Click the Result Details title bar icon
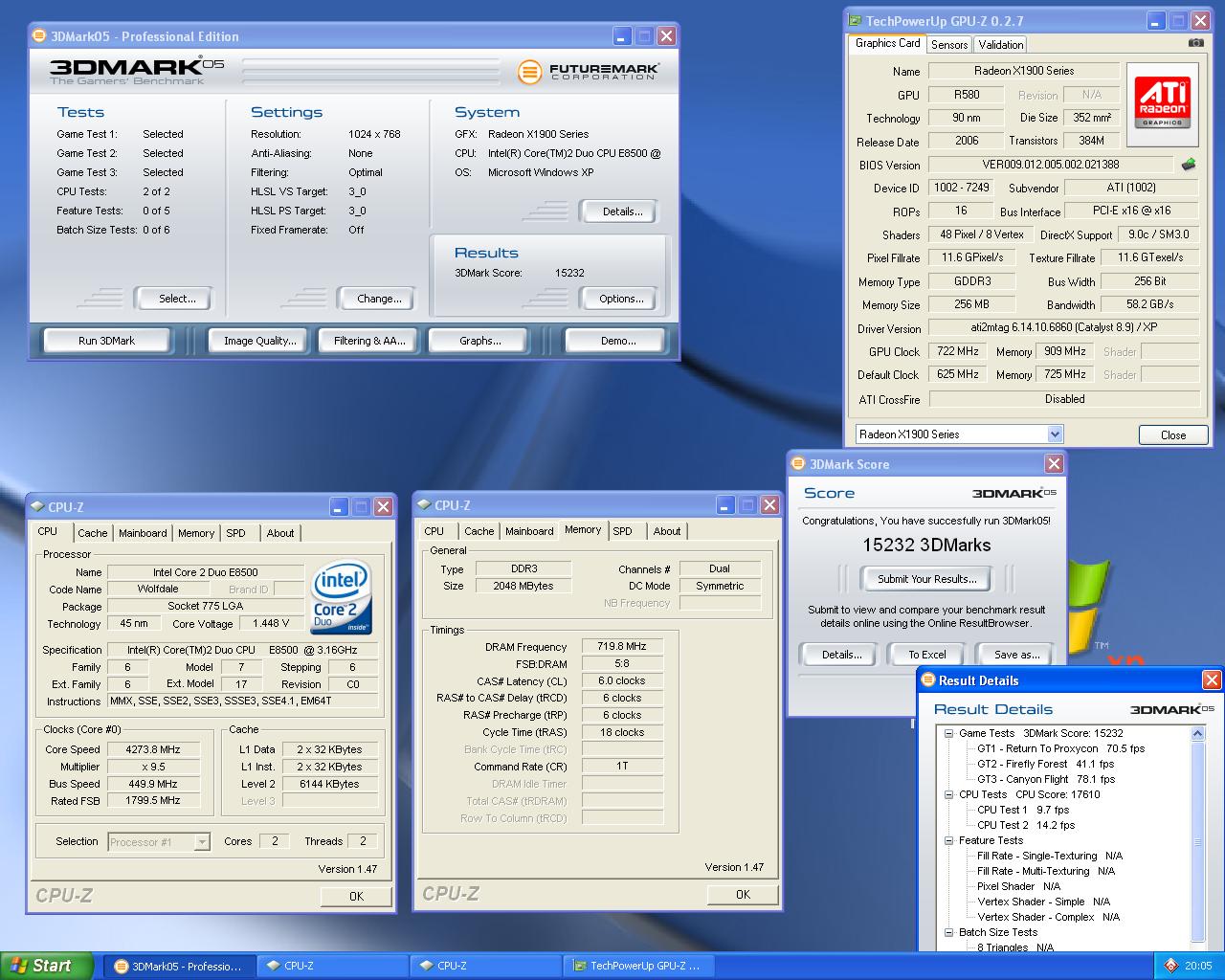This screenshot has height=980, width=1225. pyautogui.click(x=927, y=680)
